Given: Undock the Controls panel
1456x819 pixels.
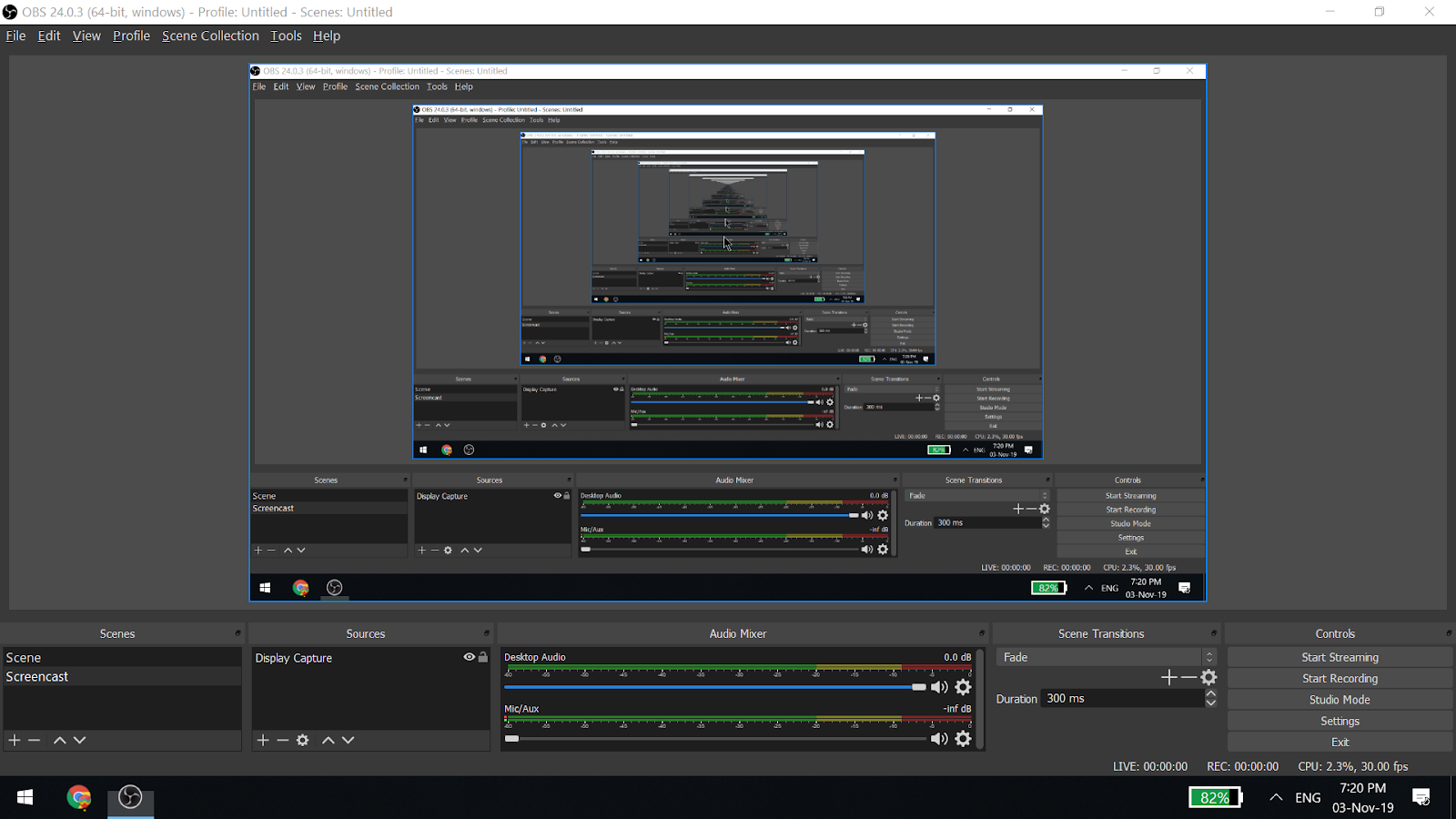Looking at the screenshot, I should click(x=1449, y=633).
